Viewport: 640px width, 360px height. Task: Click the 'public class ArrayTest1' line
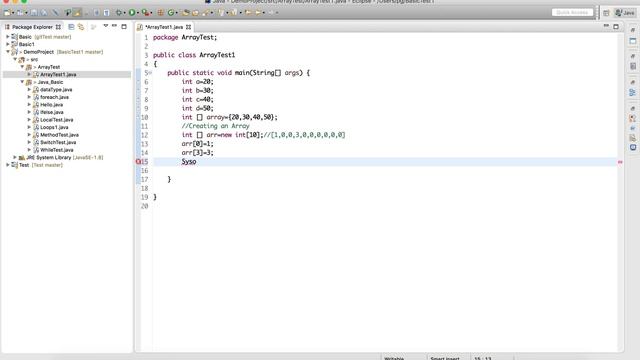tap(194, 55)
